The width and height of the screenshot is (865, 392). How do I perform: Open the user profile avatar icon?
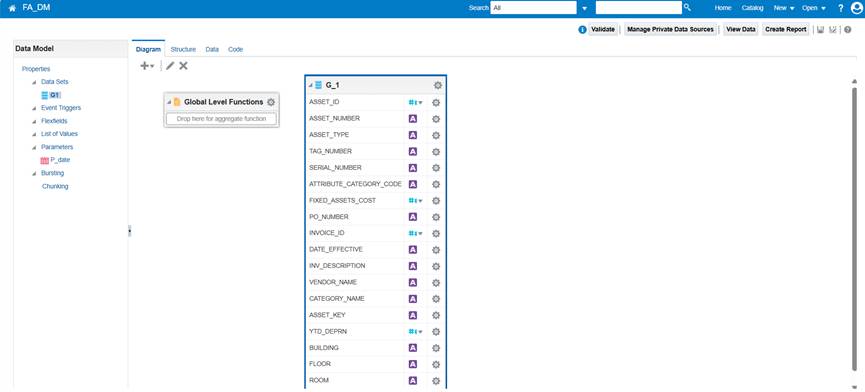857,8
